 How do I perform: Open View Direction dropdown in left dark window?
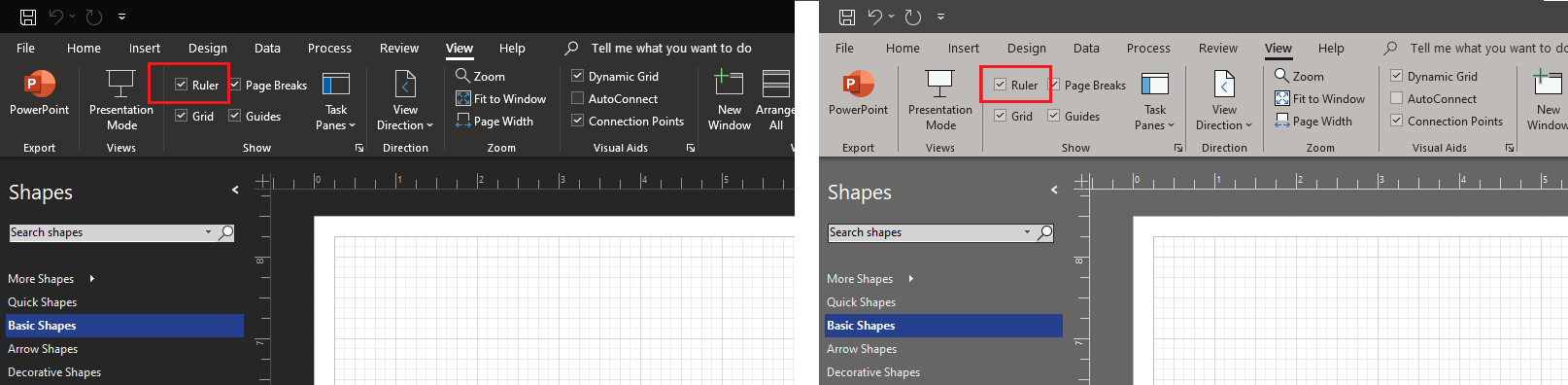click(405, 99)
